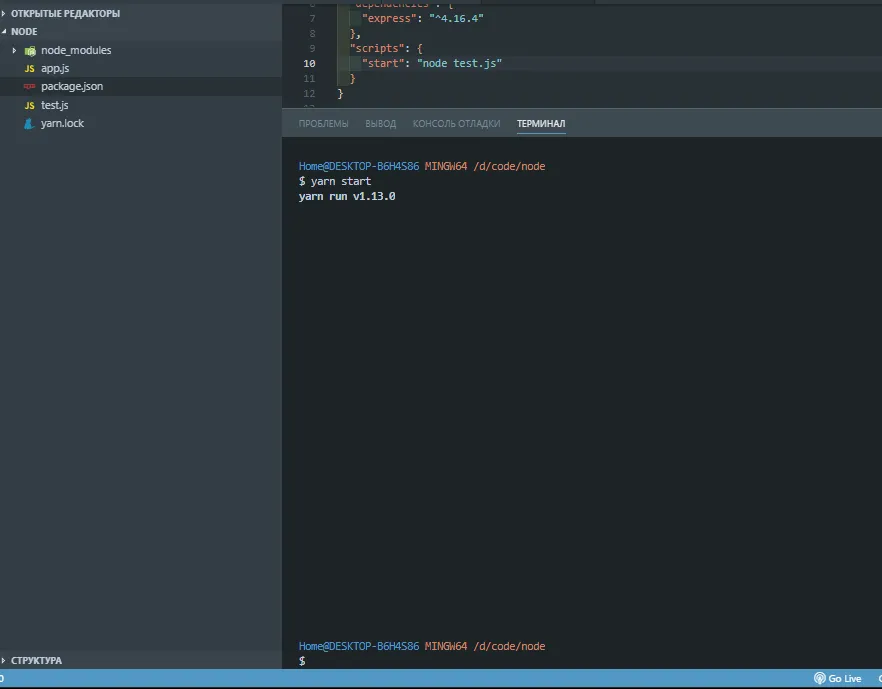Click line number 12 in gutter

309,93
